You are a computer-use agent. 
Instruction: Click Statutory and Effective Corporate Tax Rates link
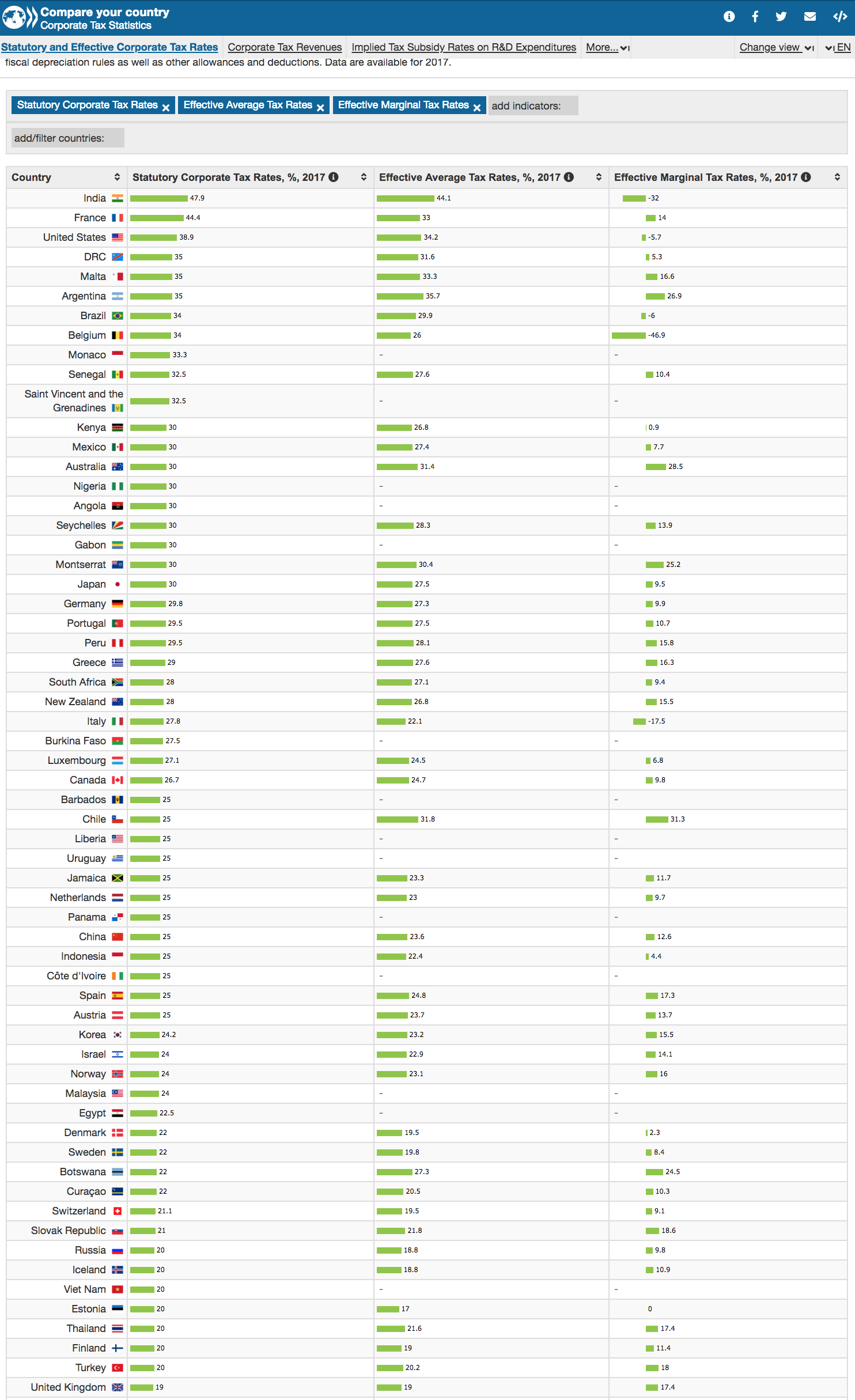(109, 48)
